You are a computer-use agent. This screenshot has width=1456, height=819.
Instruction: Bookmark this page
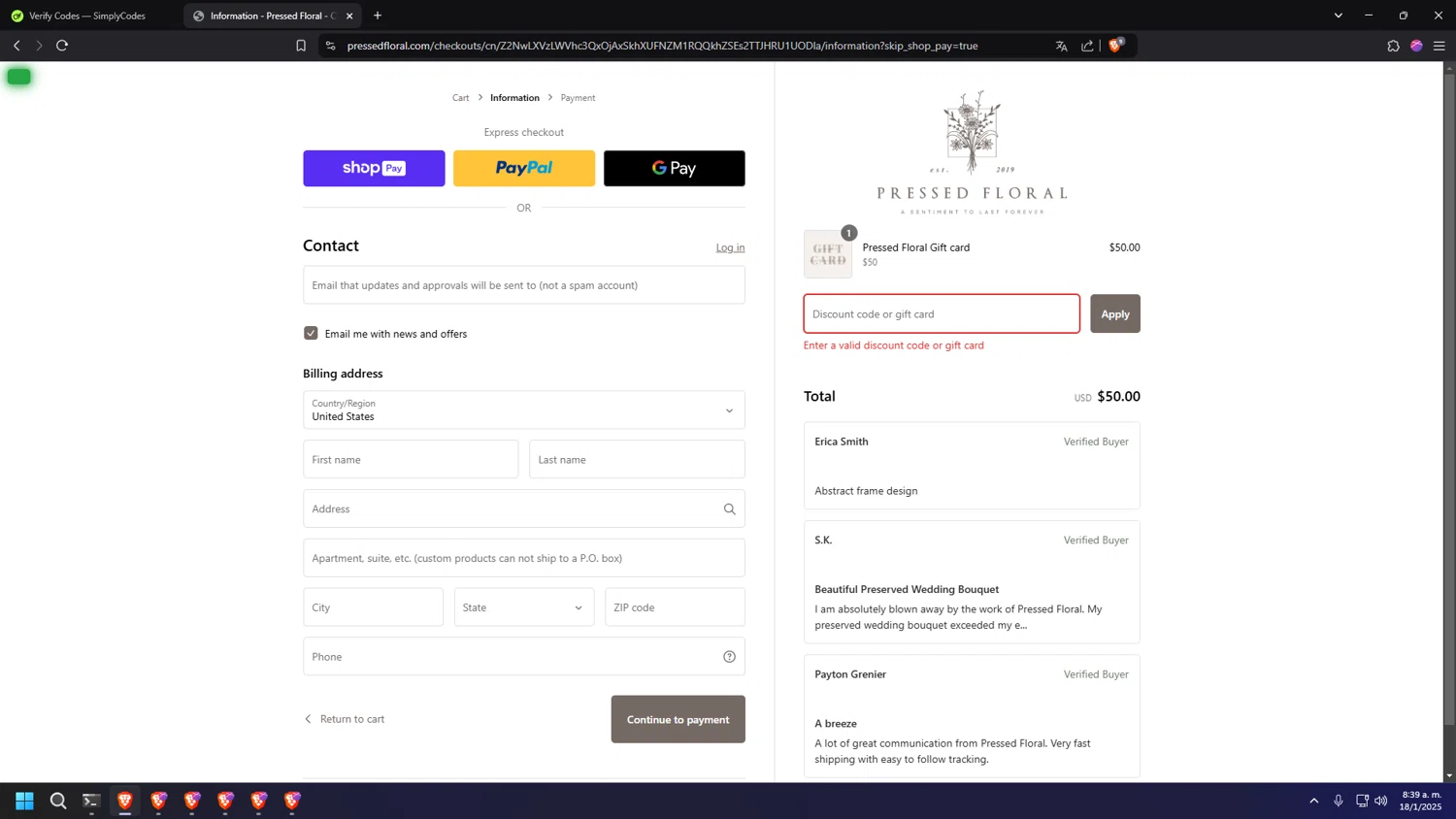pyautogui.click(x=301, y=46)
